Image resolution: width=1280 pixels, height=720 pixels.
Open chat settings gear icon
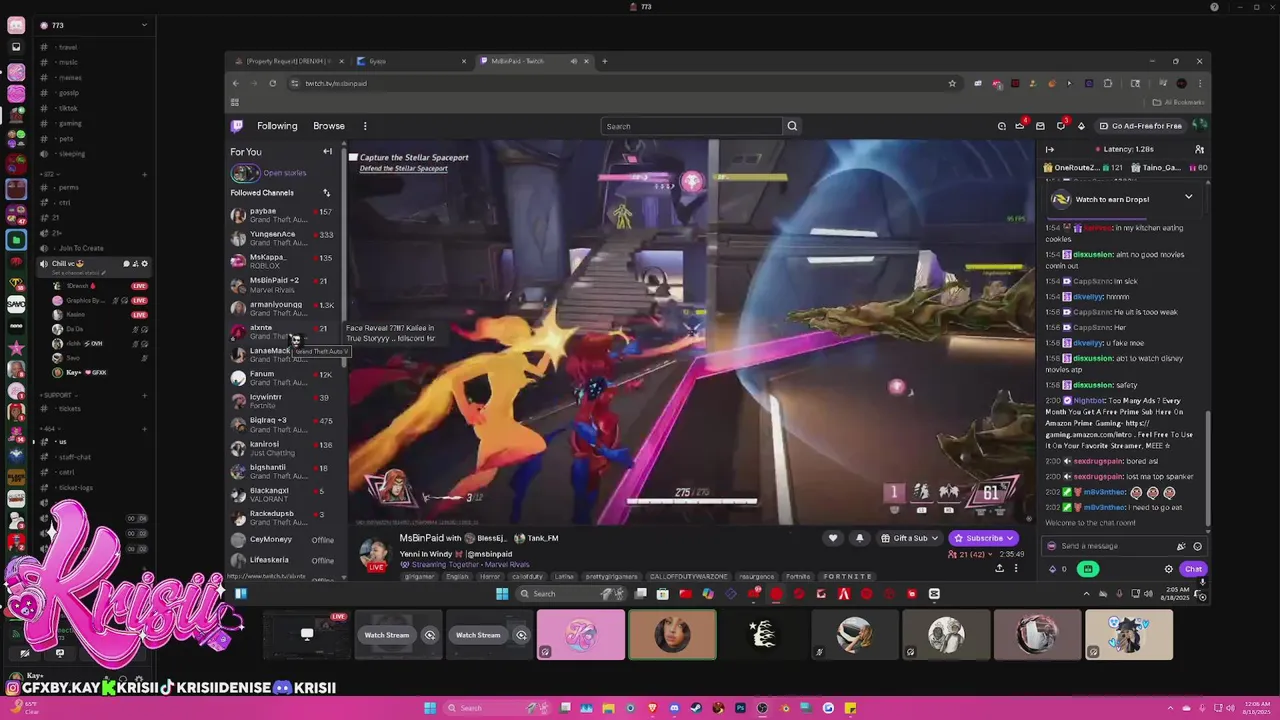1168,569
